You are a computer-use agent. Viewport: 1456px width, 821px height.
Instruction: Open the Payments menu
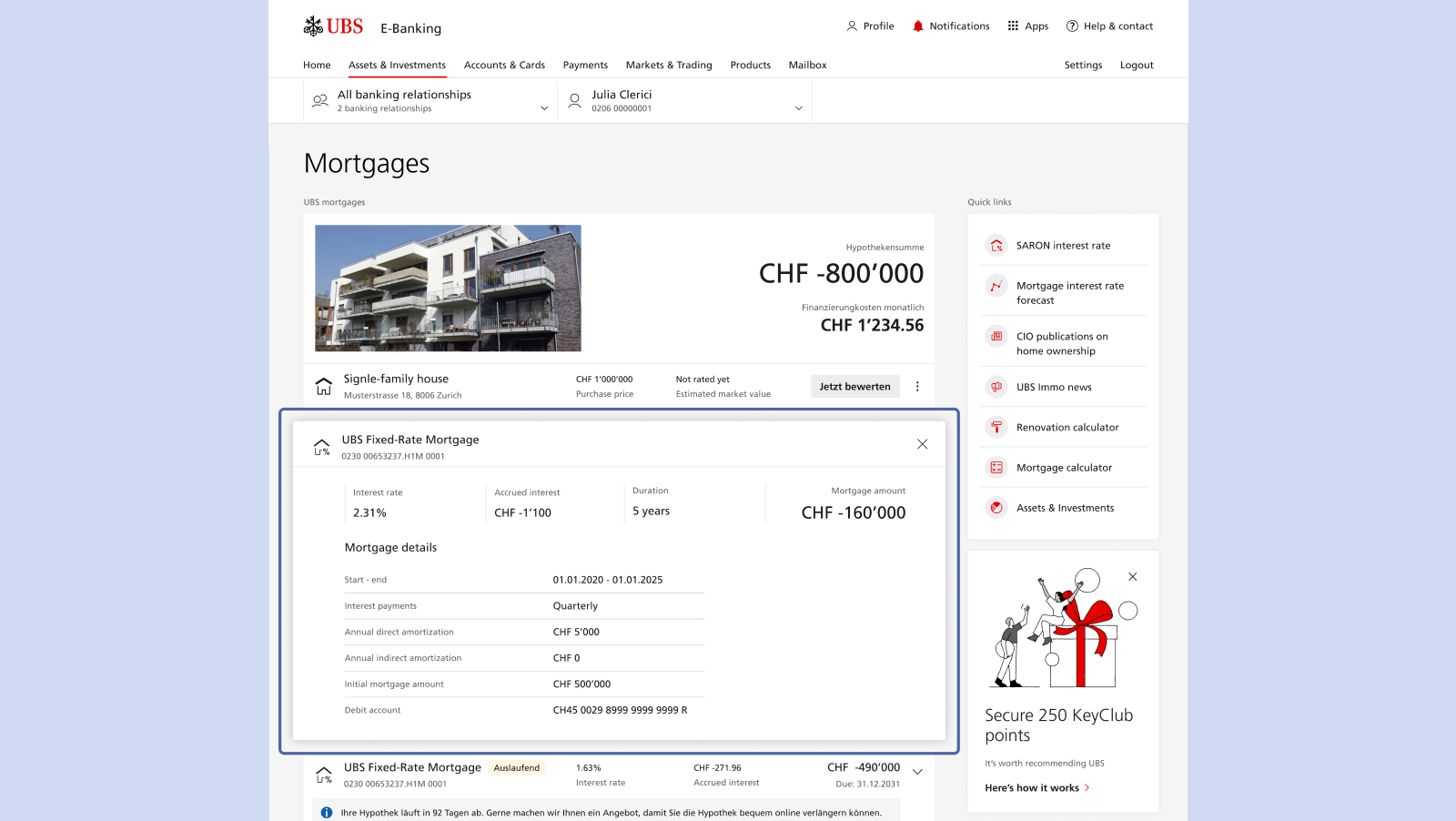click(x=585, y=66)
